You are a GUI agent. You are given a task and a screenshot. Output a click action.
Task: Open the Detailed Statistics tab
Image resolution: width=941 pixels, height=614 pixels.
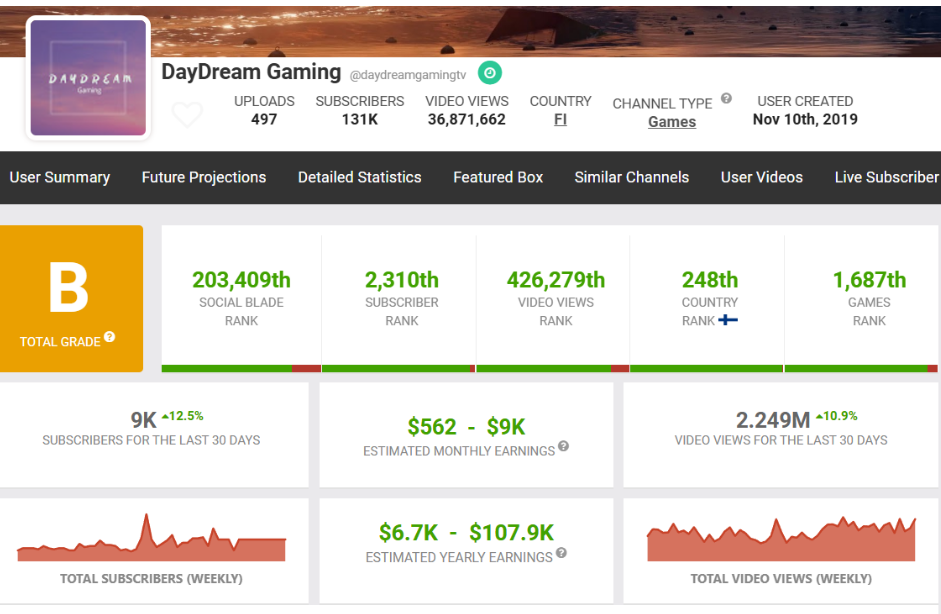(360, 177)
